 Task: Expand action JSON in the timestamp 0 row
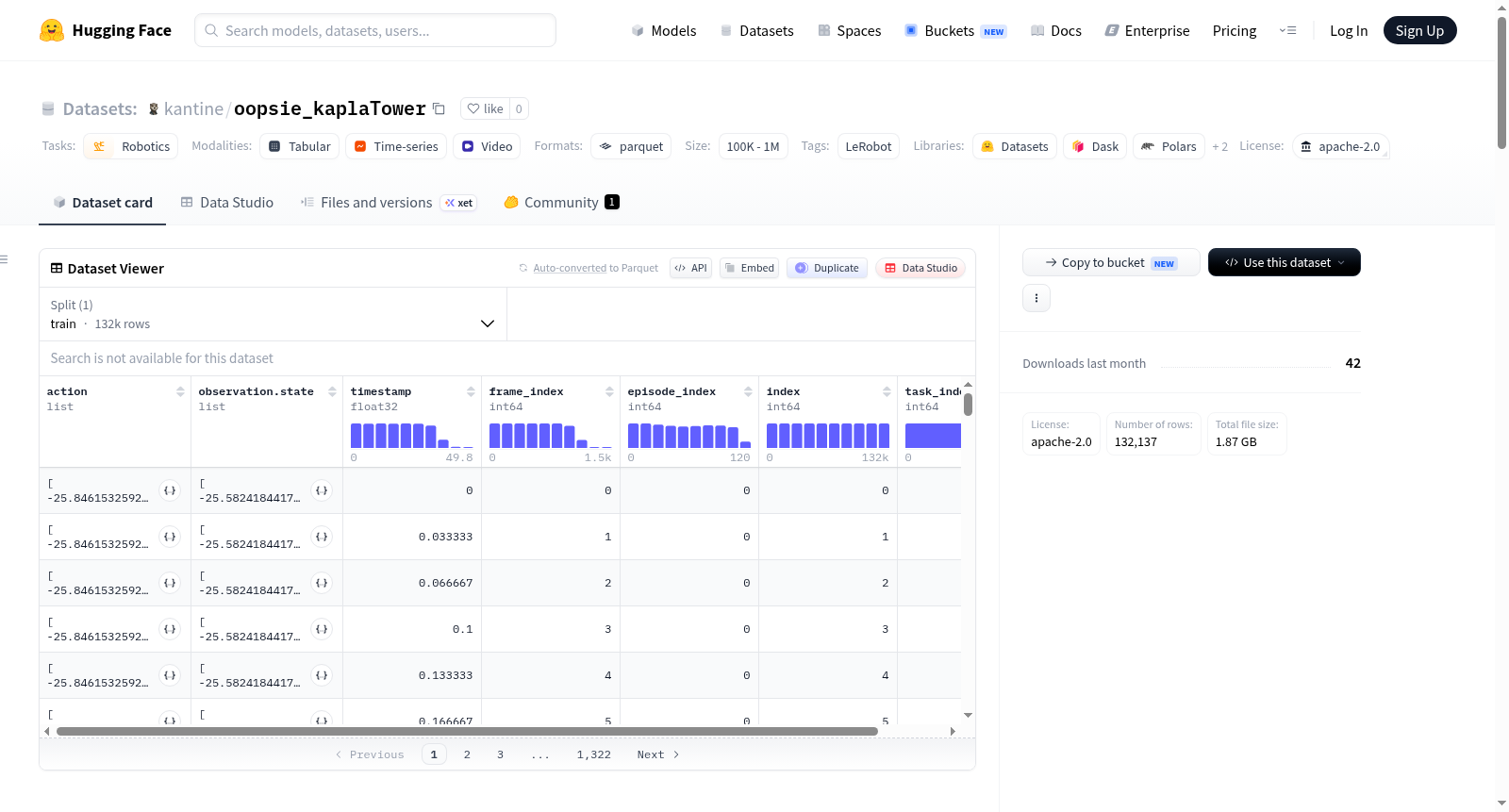click(x=170, y=490)
